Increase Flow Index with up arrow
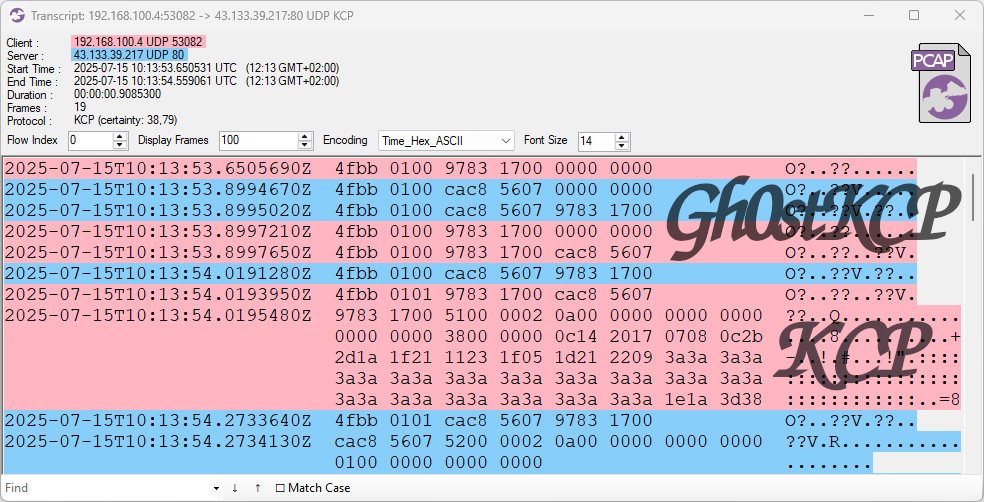 120,136
